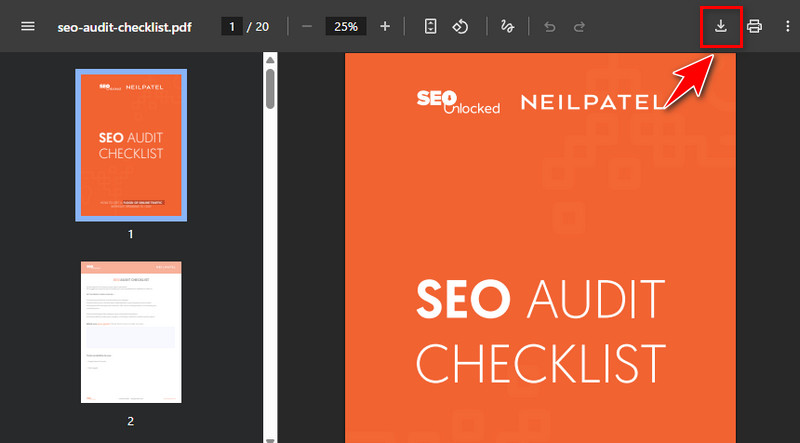Image resolution: width=800 pixels, height=443 pixels.
Task: Rotate the document counterclockwise
Action: [x=460, y=26]
